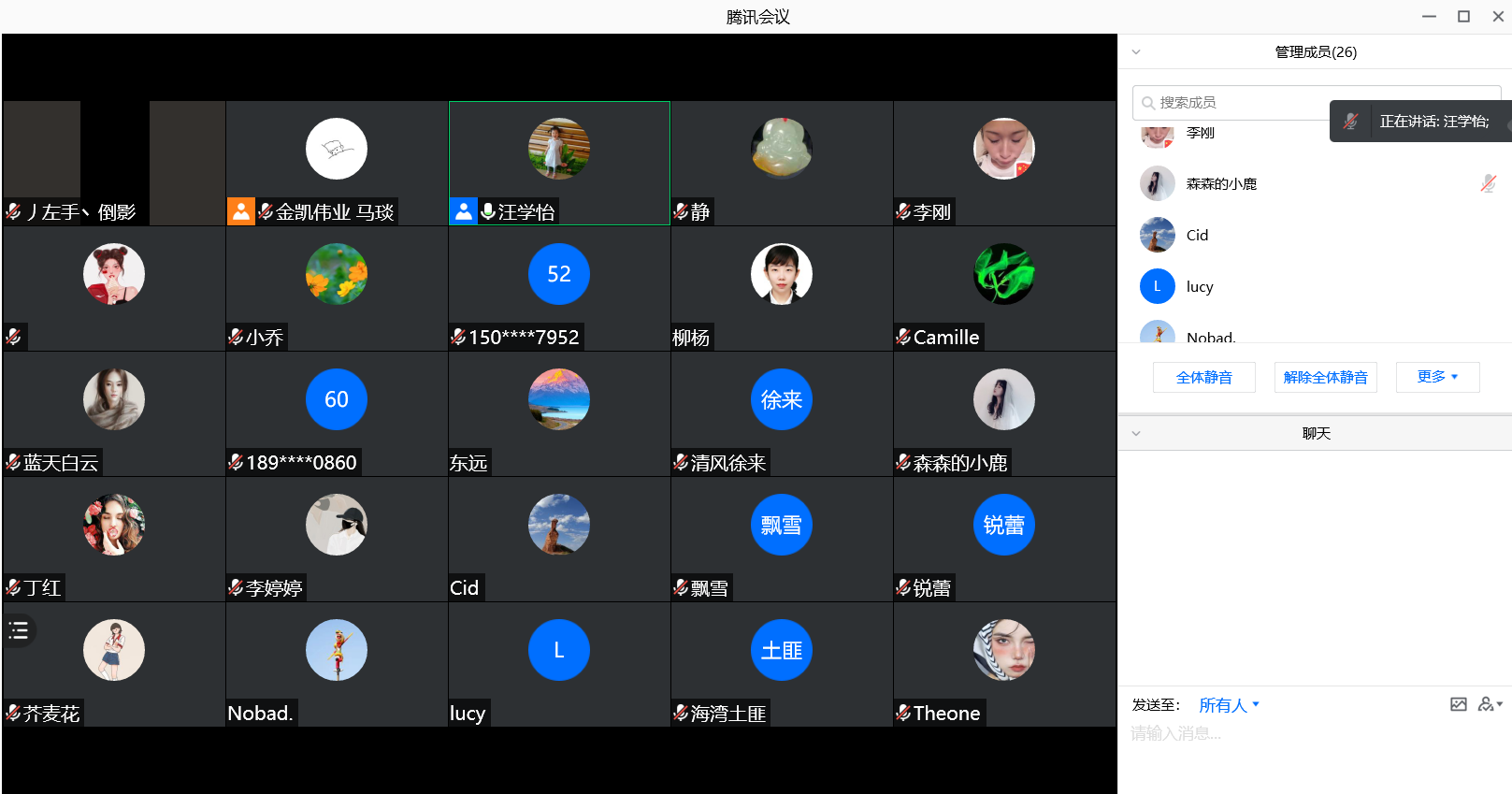Click the muted mic icon beside Camille
The height and width of the screenshot is (794, 1512).
click(x=903, y=337)
